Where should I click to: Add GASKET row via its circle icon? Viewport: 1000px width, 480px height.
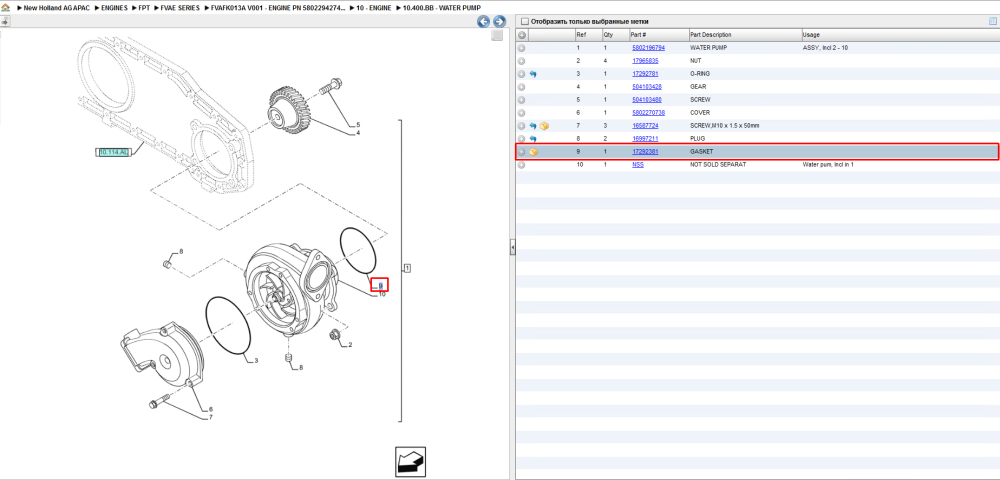[521, 152]
